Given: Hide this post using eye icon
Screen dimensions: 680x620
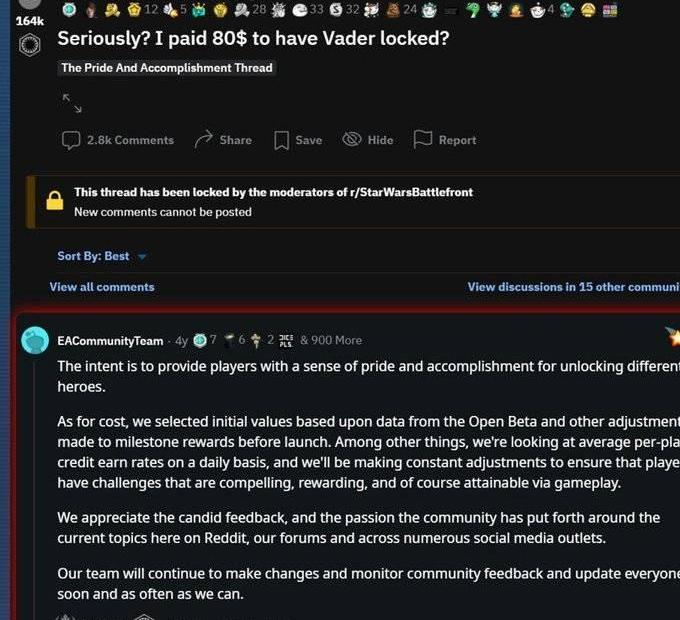Looking at the screenshot, I should pos(368,140).
